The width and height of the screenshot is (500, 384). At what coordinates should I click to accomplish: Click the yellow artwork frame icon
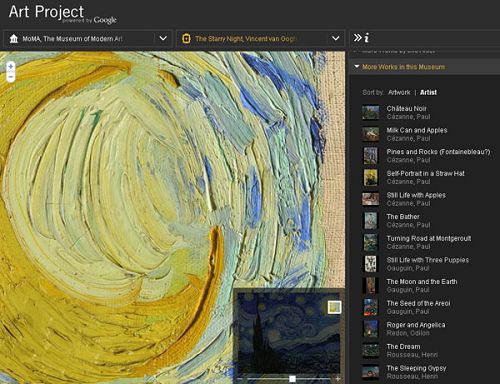tap(186, 39)
